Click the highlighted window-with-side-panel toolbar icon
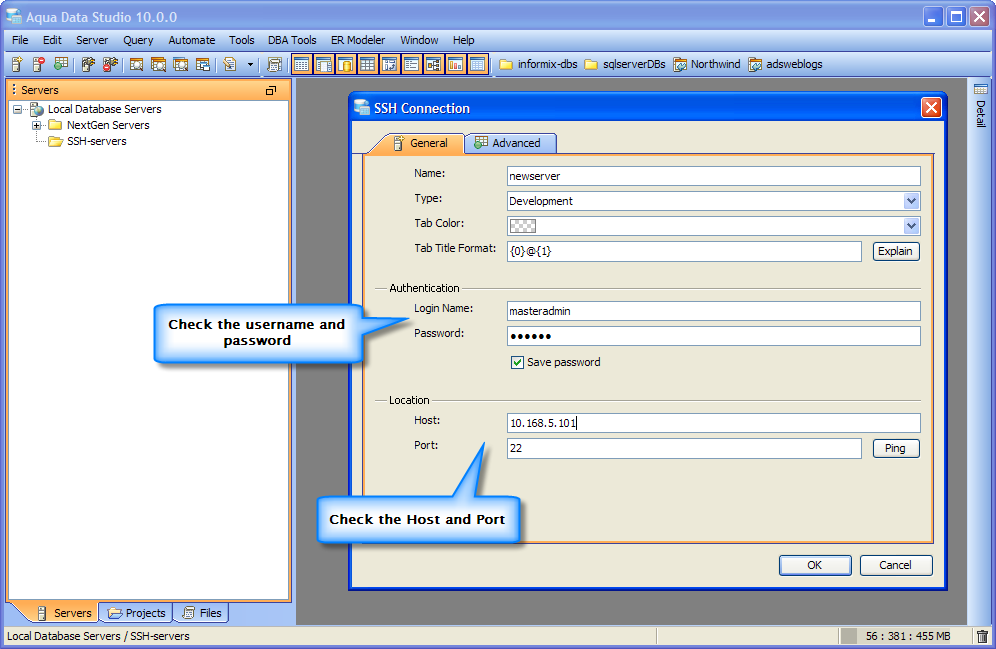 click(x=324, y=64)
